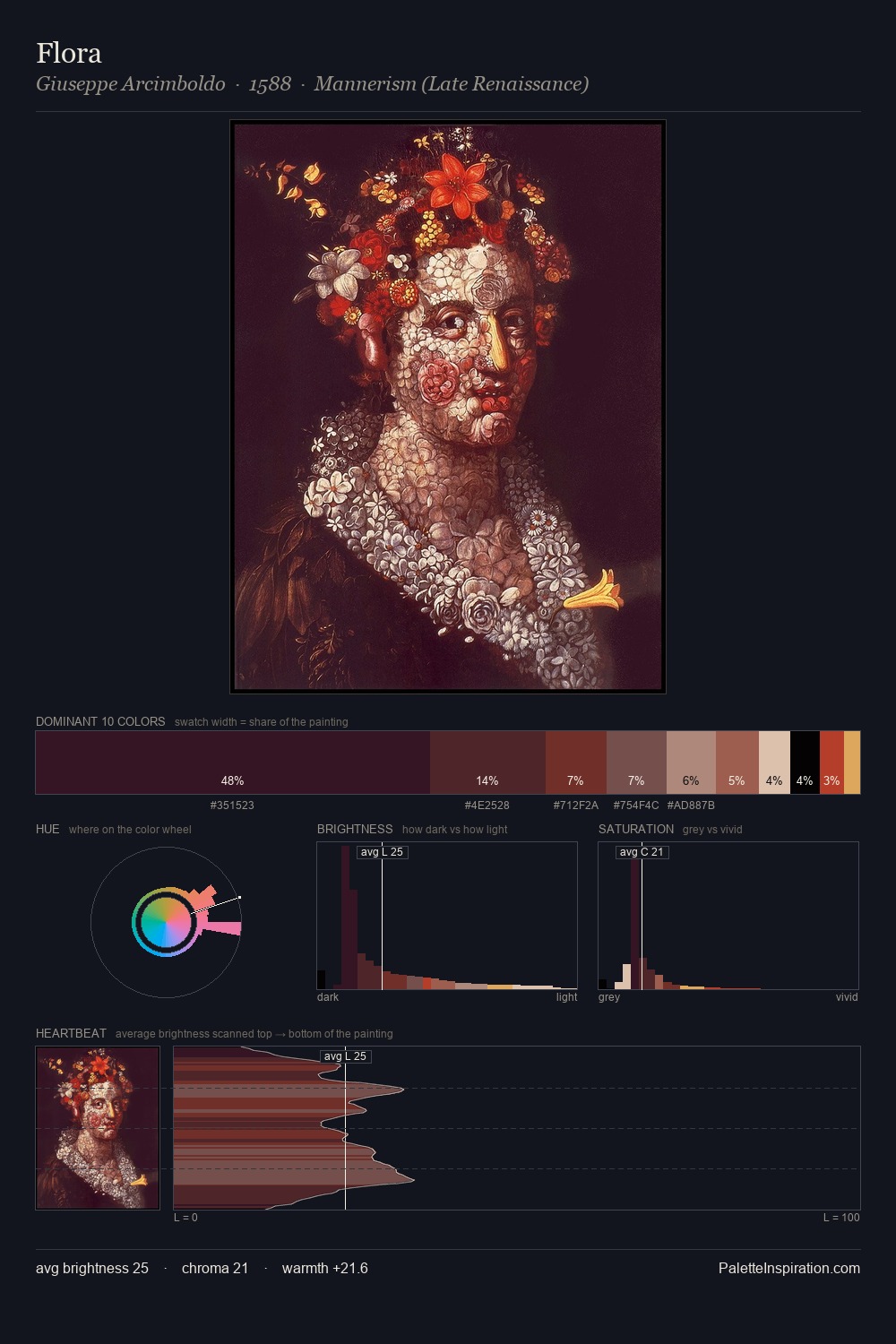896x1344 pixels.
Task: Click the 'BRIGHTNESS' section heading
Action: (355, 829)
